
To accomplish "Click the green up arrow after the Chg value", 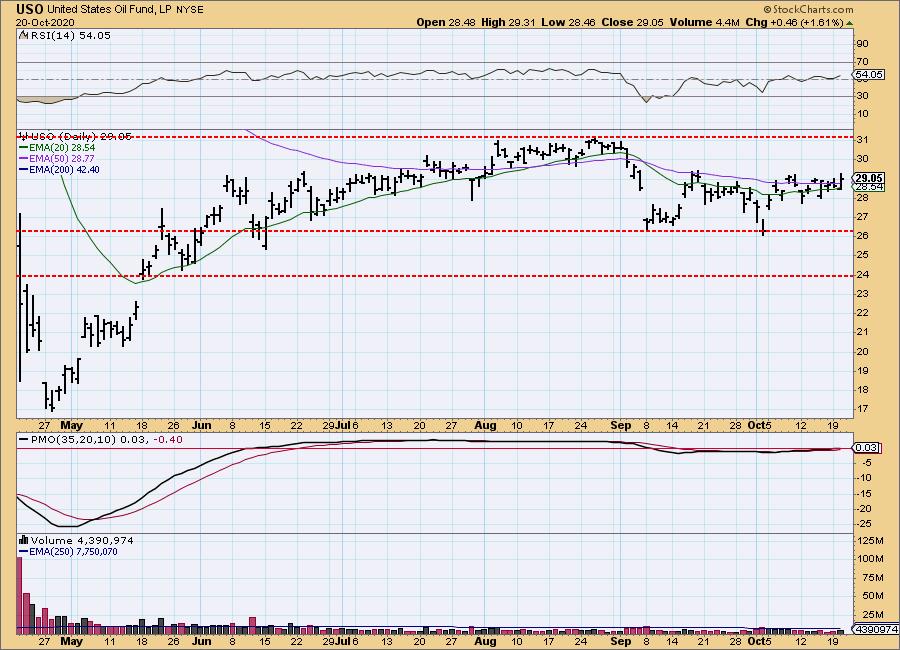I will [849, 22].
